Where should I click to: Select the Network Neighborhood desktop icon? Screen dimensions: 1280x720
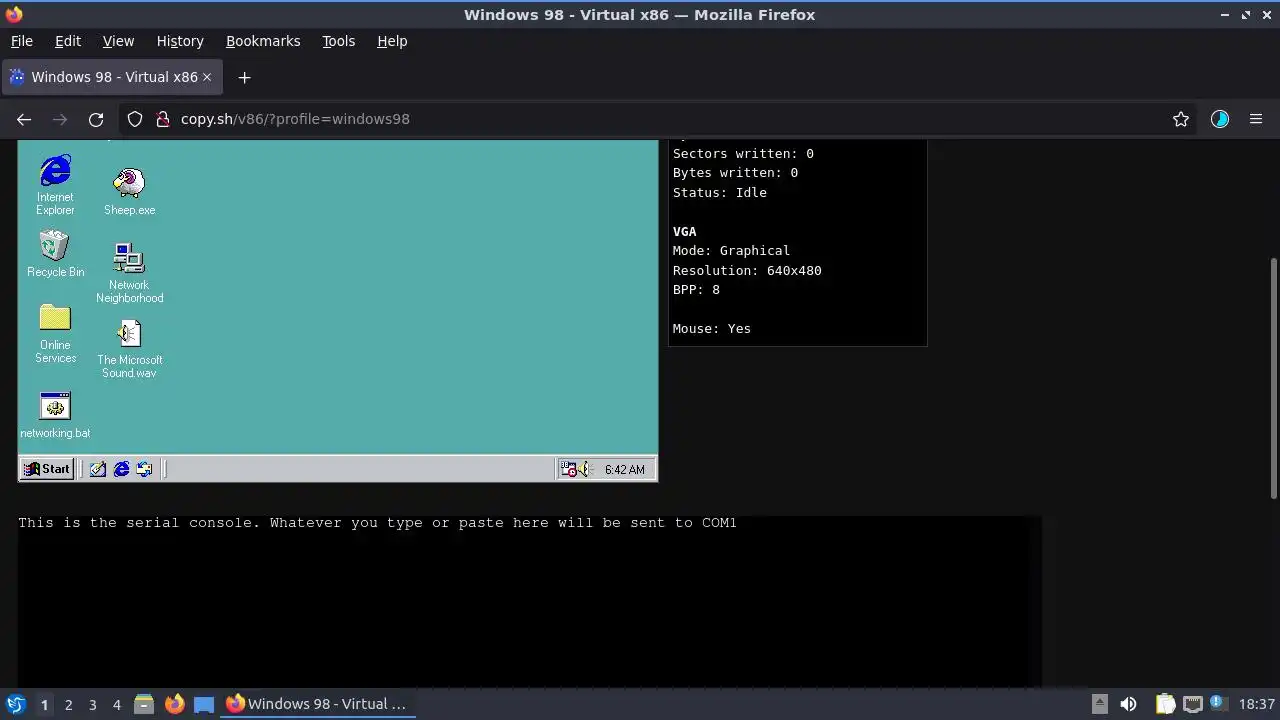(129, 273)
